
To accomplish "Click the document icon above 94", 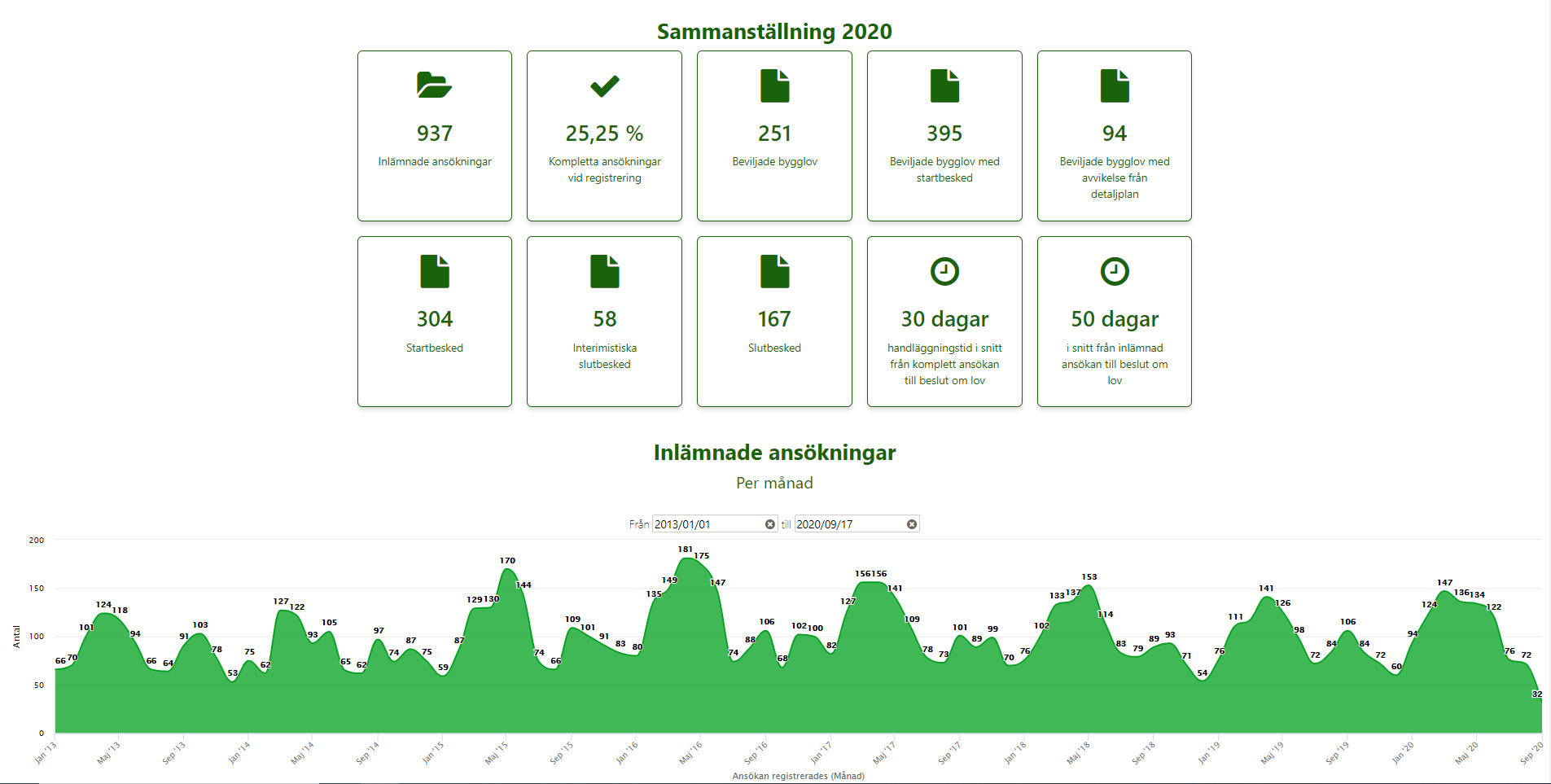I will click(1115, 85).
